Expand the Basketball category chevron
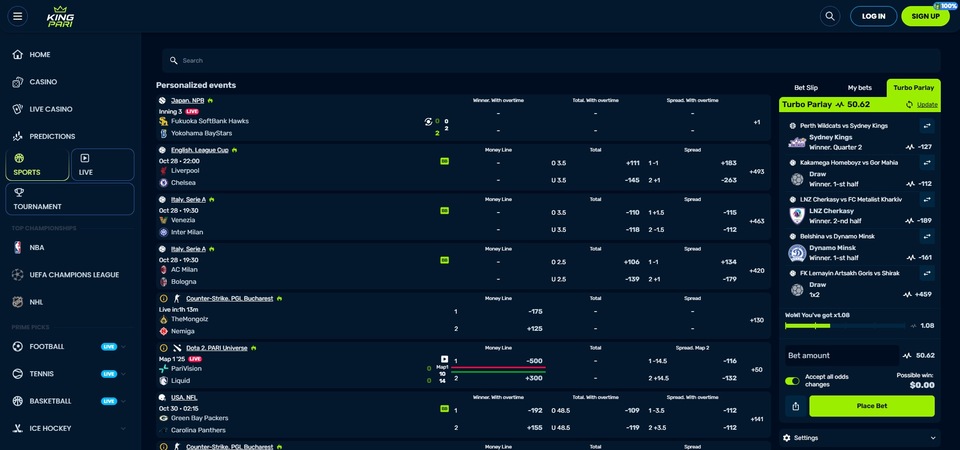960x450 pixels. (124, 401)
